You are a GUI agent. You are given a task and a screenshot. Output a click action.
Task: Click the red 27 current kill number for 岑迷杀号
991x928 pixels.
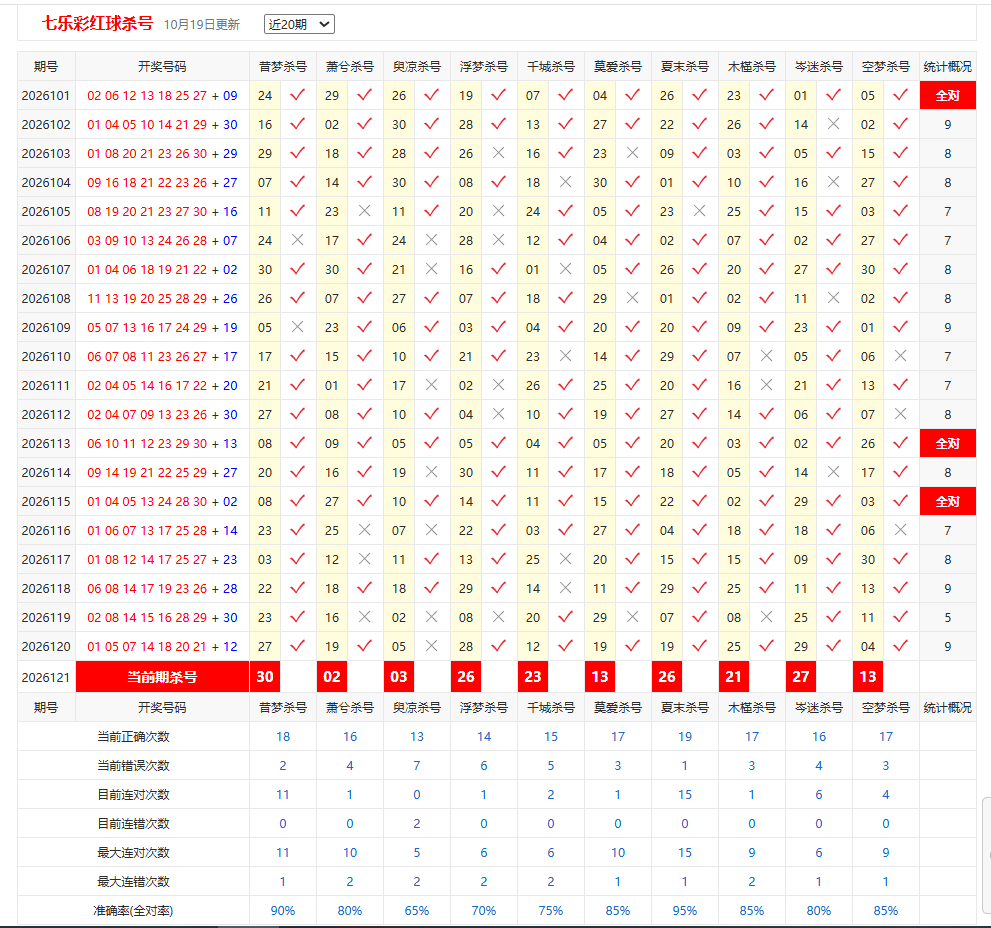(x=801, y=677)
